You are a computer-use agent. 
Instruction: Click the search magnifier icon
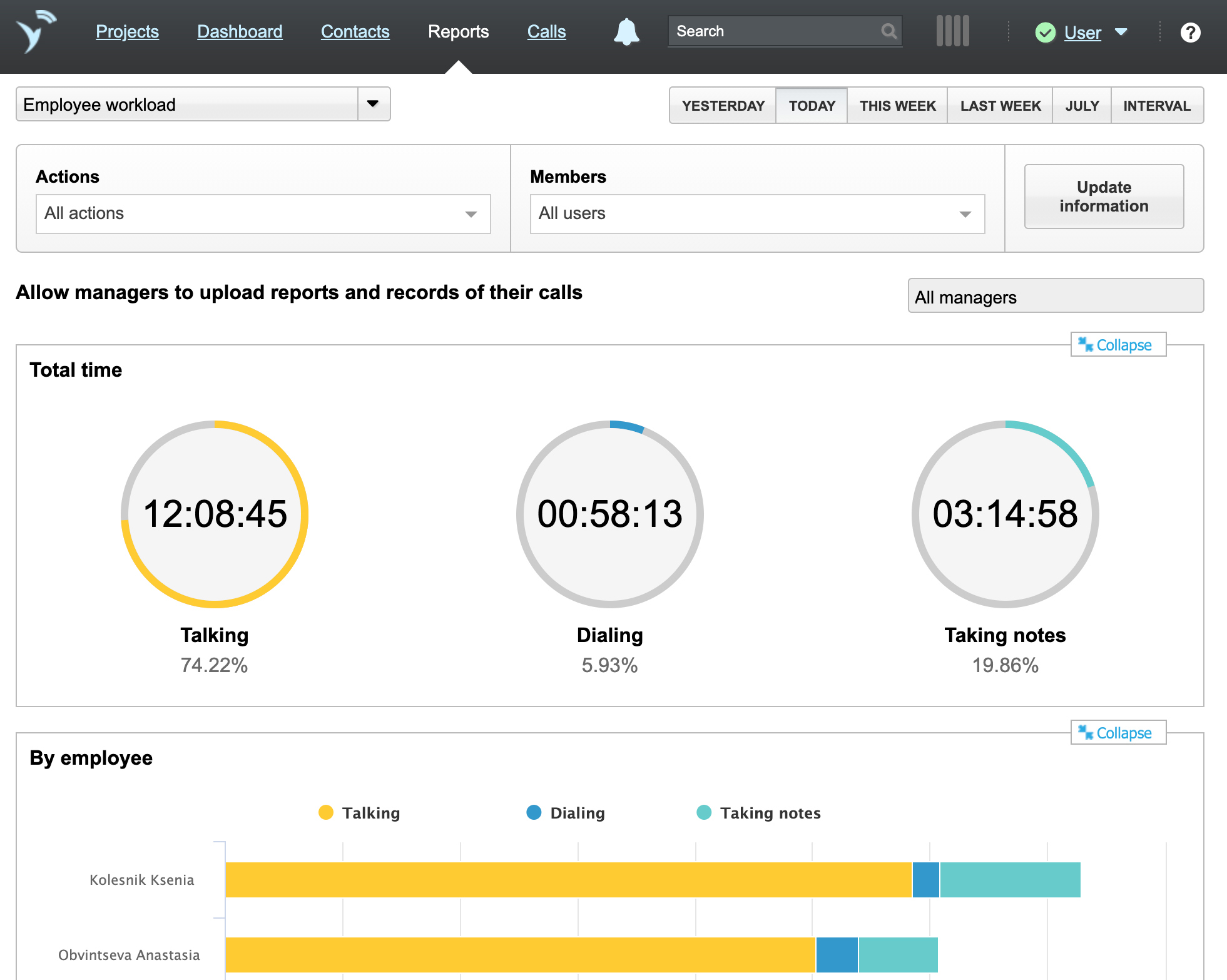pos(888,31)
